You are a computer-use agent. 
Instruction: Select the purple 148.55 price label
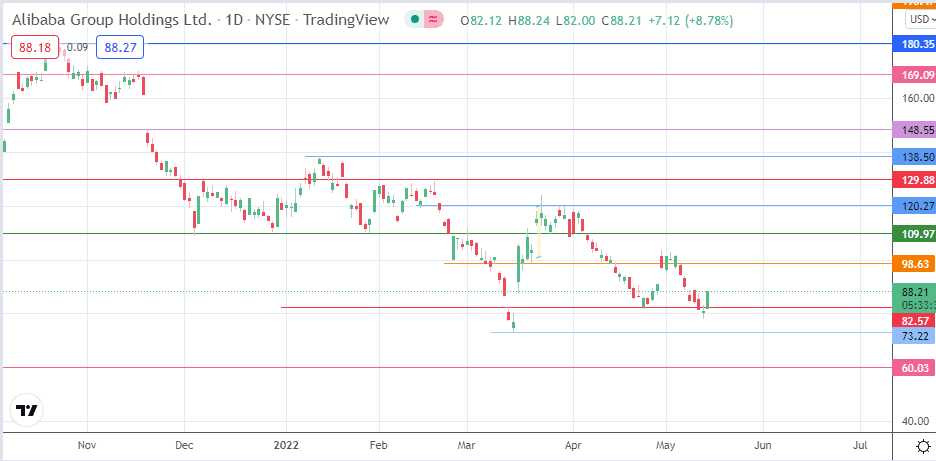(914, 130)
